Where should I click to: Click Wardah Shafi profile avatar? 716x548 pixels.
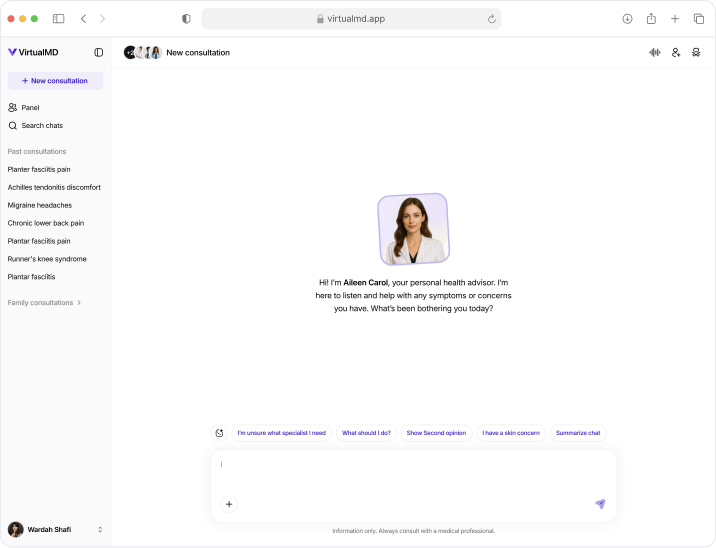coord(16,530)
